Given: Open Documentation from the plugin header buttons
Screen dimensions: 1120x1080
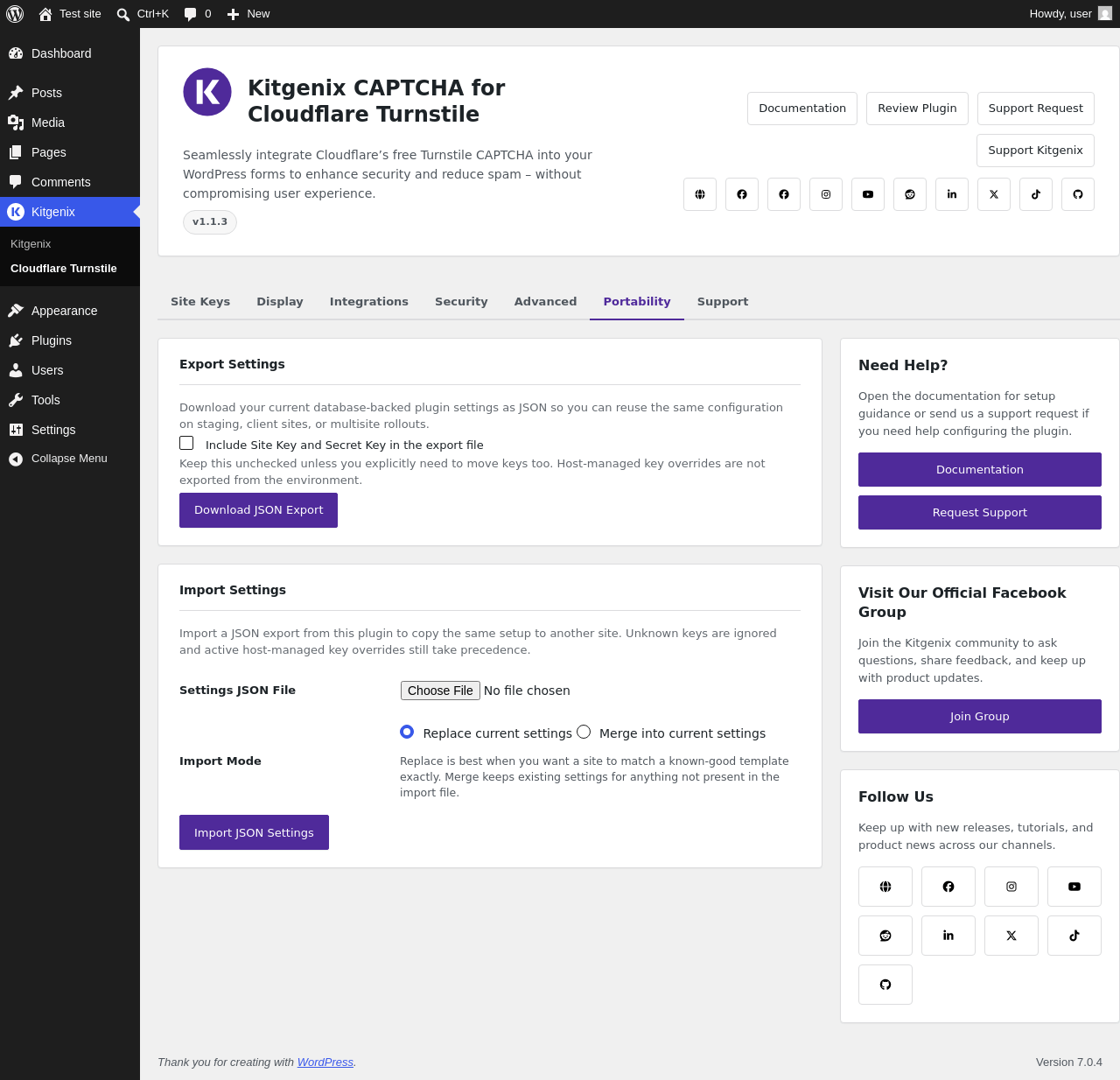Looking at the screenshot, I should (802, 109).
